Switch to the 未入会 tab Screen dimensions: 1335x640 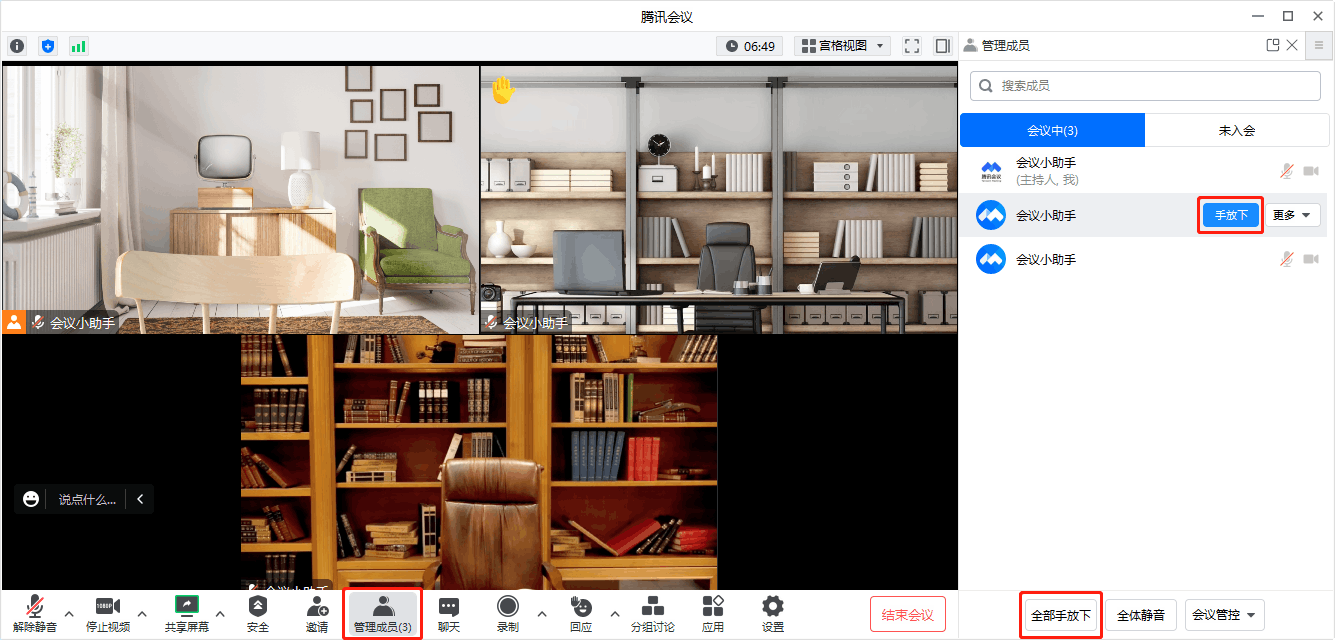click(x=1236, y=130)
